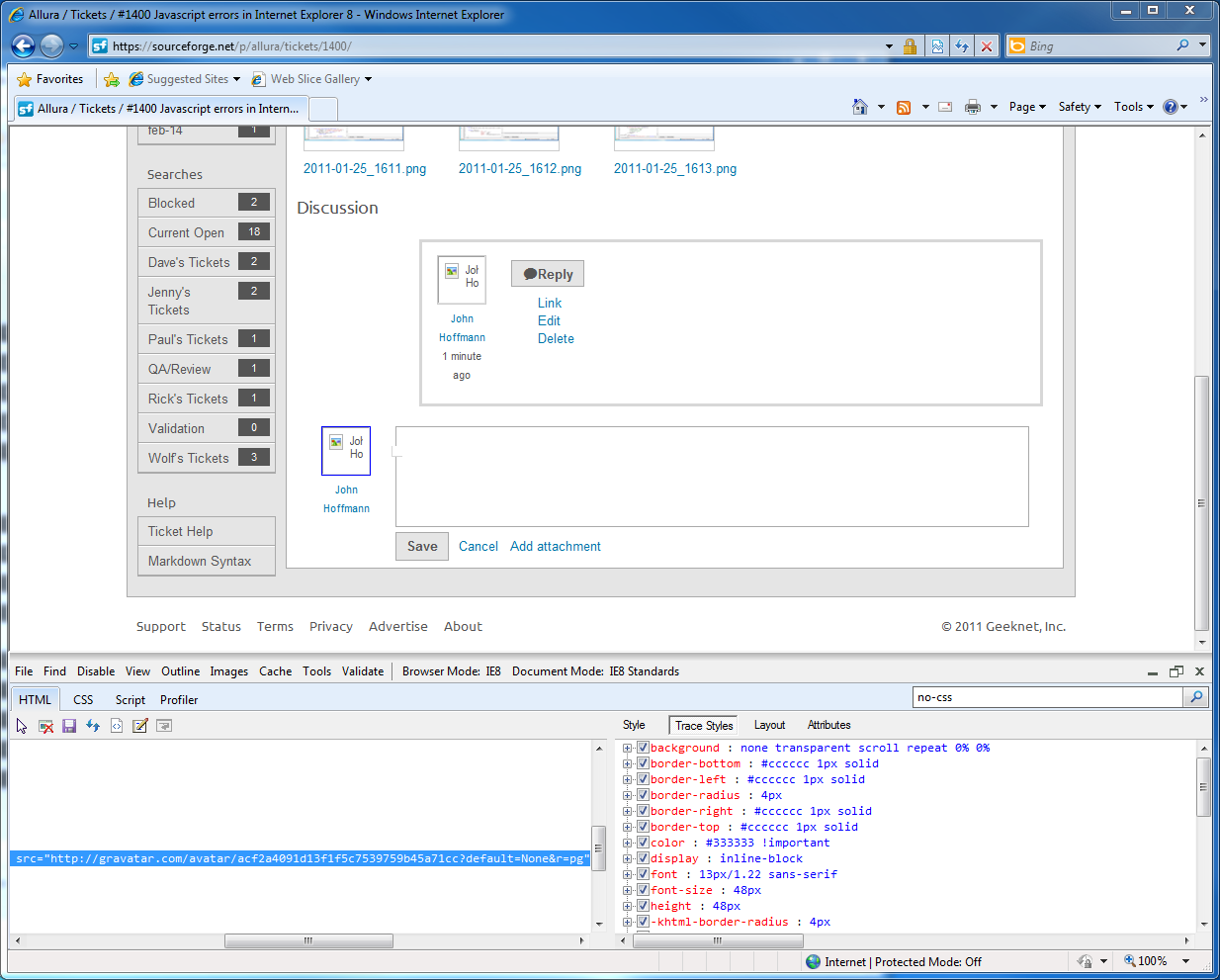Click the Home icon in command bar

click(860, 107)
